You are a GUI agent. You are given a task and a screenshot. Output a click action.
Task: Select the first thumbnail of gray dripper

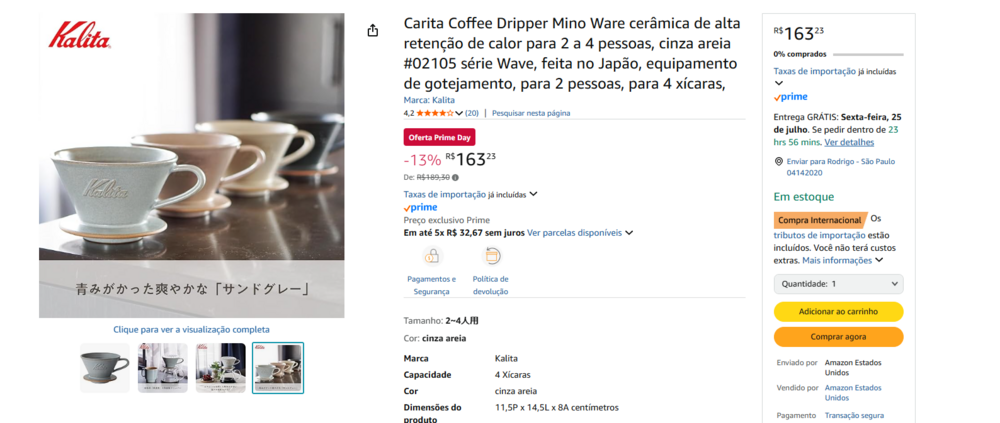pos(105,367)
